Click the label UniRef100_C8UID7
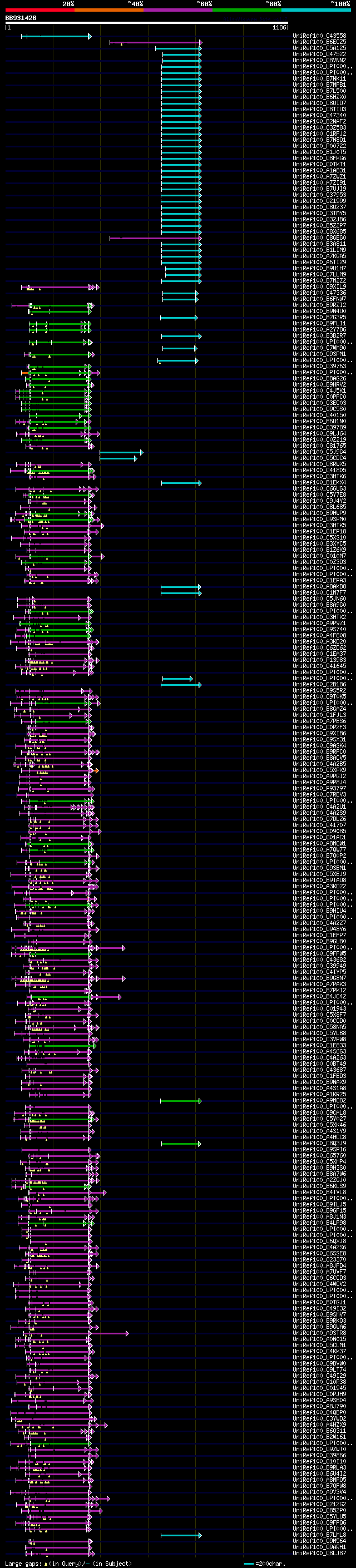This screenshot has height=1568, width=356. [x=319, y=103]
